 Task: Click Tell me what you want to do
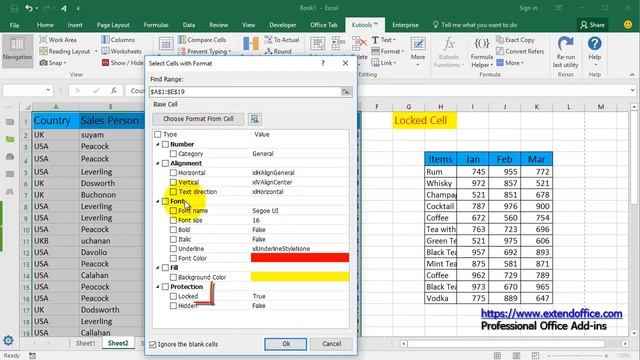click(x=475, y=25)
